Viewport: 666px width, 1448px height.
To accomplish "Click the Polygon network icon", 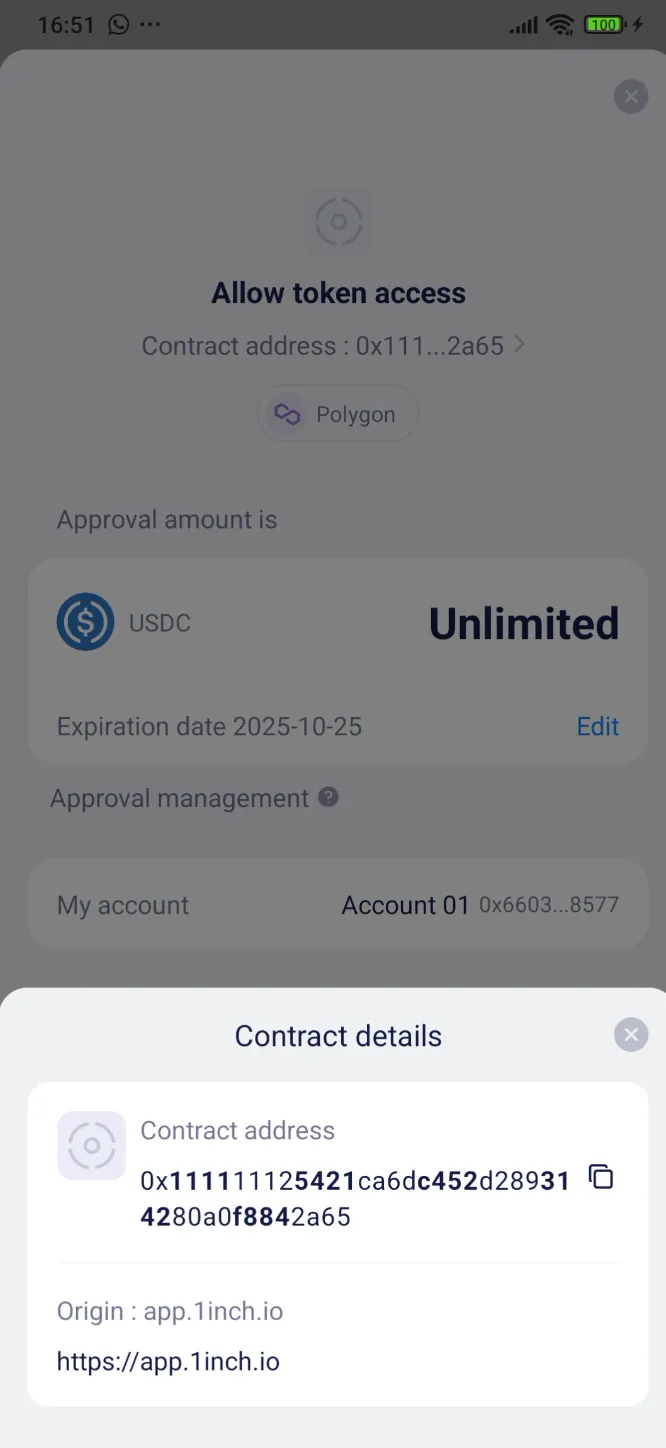I will [286, 413].
